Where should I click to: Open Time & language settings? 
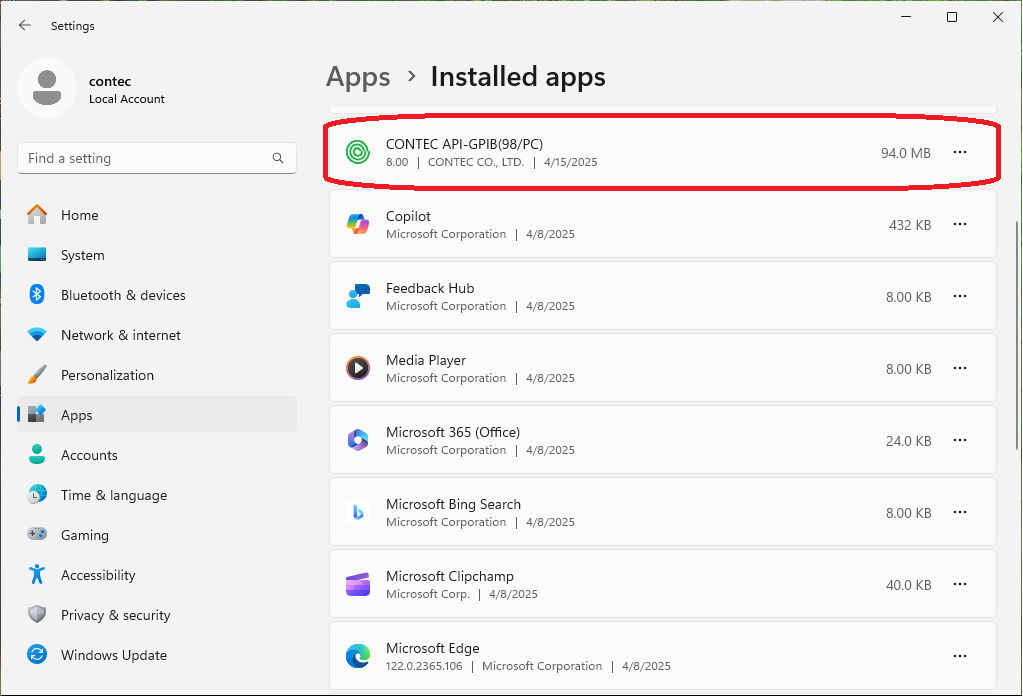pos(157,494)
